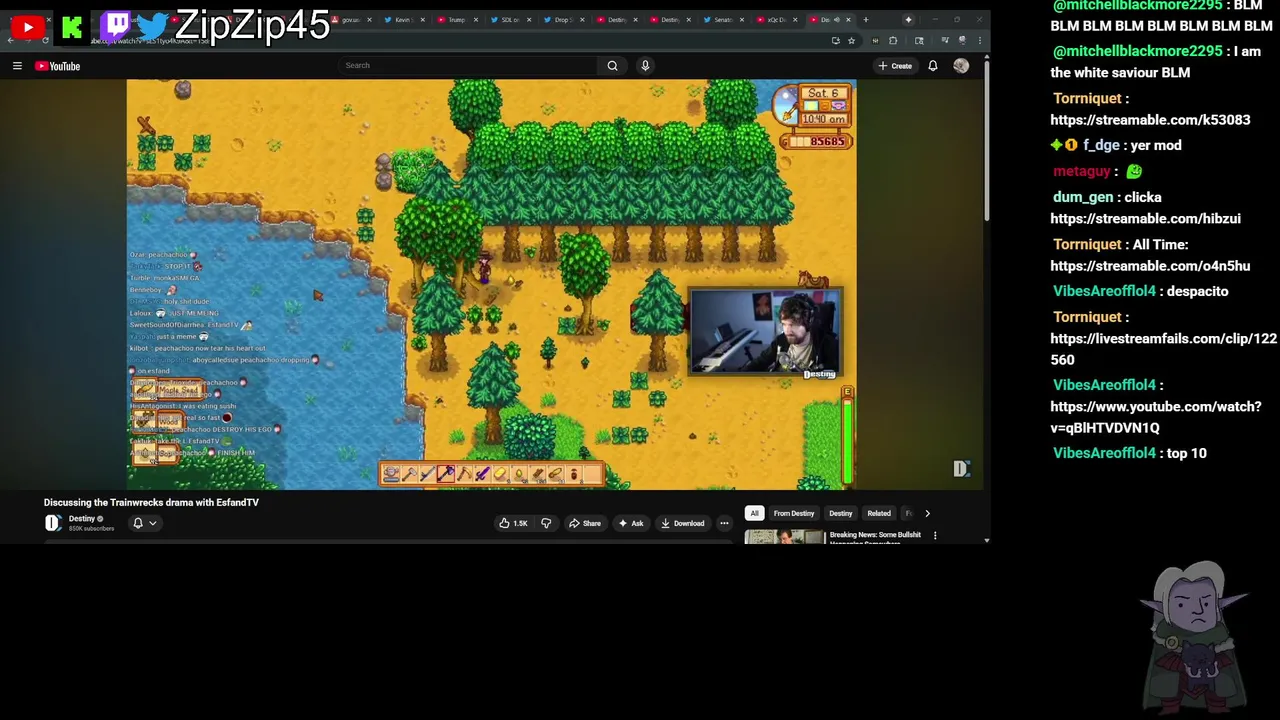1280x720 pixels.
Task: Open the YouTube notifications bell
Action: coord(933,66)
